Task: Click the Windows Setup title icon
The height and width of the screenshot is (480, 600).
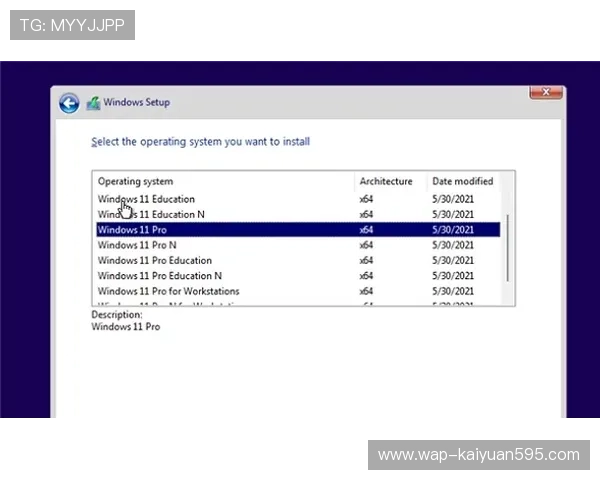Action: (93, 103)
